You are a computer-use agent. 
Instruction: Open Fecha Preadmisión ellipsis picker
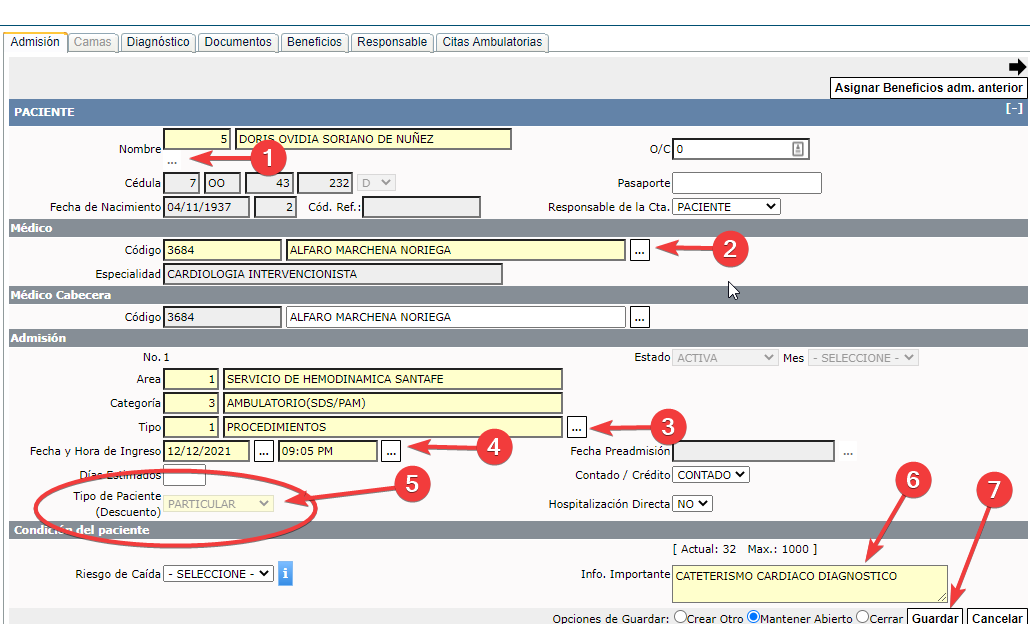pos(848,453)
